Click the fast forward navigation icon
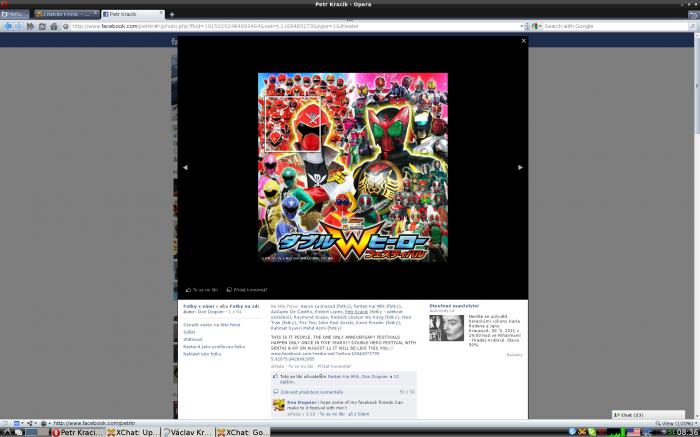This screenshot has width=700, height=437. (x=30, y=26)
